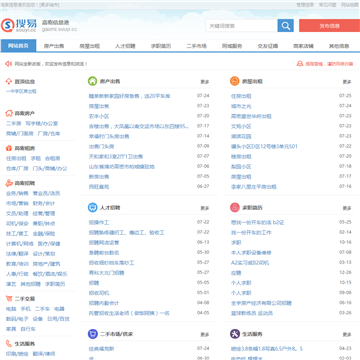Open the sidebar 手机 category link
Screen dimensions: 360x360
click(26, 309)
